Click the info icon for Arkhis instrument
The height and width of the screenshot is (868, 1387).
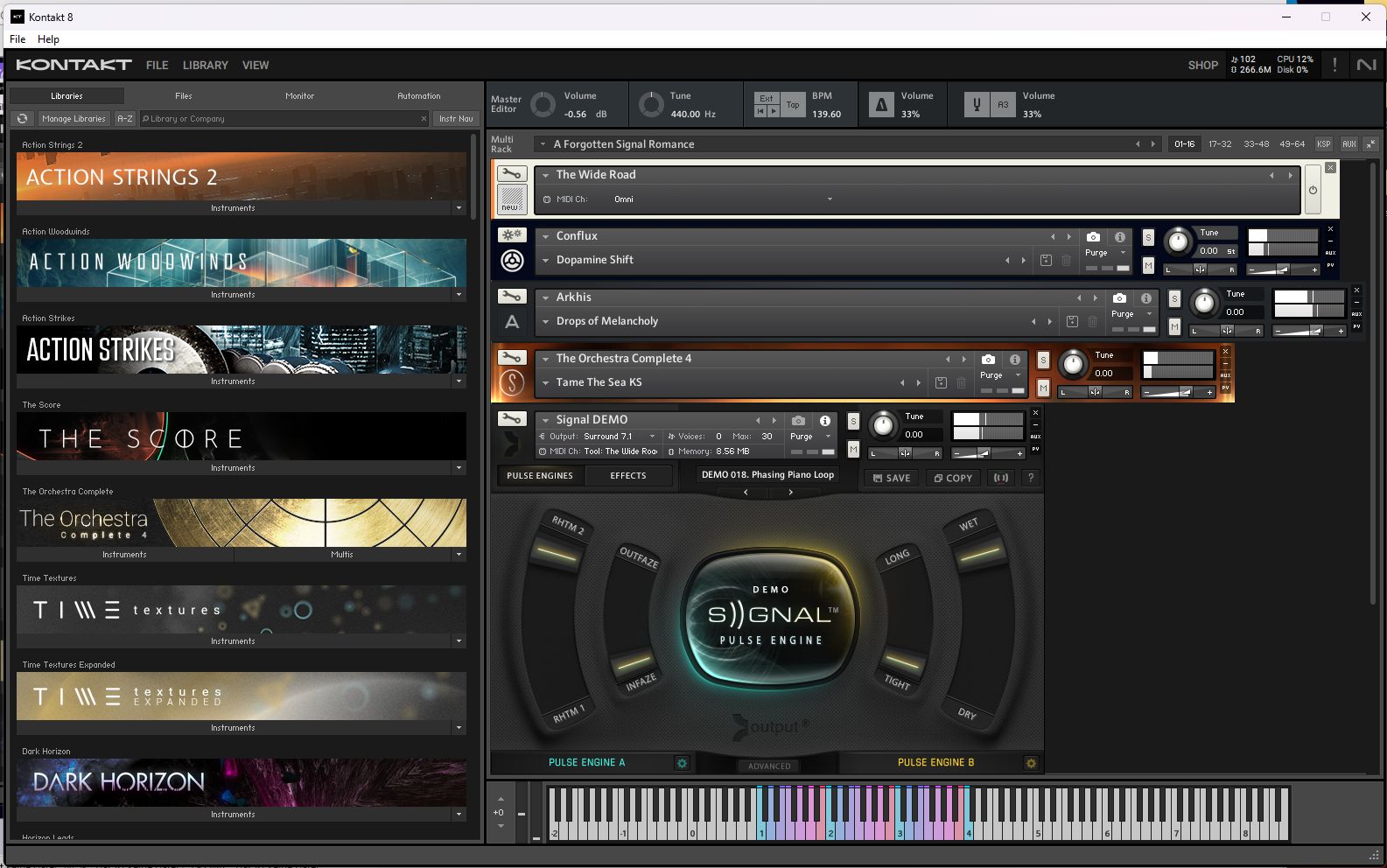pyautogui.click(x=1145, y=298)
